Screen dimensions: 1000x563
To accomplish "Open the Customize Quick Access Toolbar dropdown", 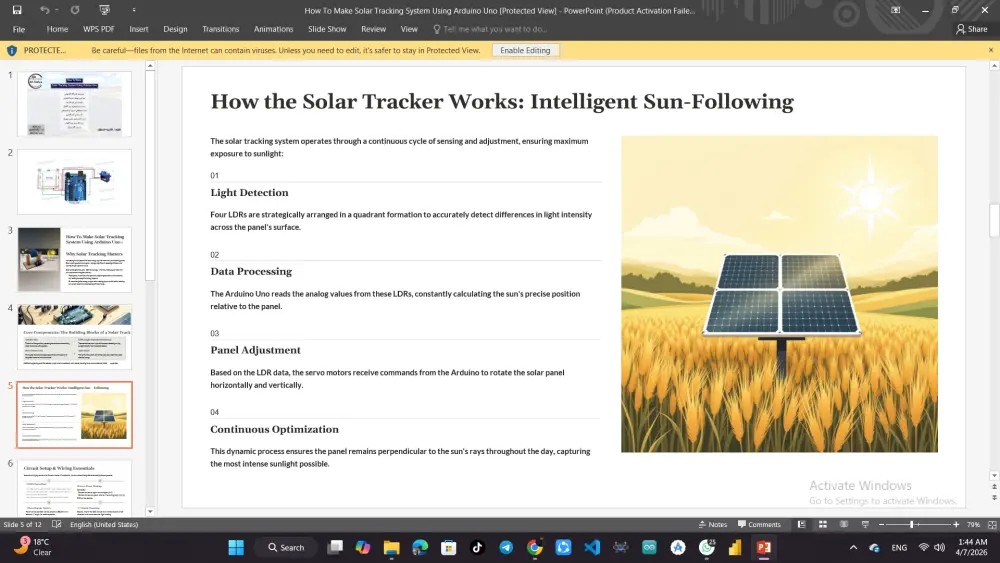I will click(134, 10).
